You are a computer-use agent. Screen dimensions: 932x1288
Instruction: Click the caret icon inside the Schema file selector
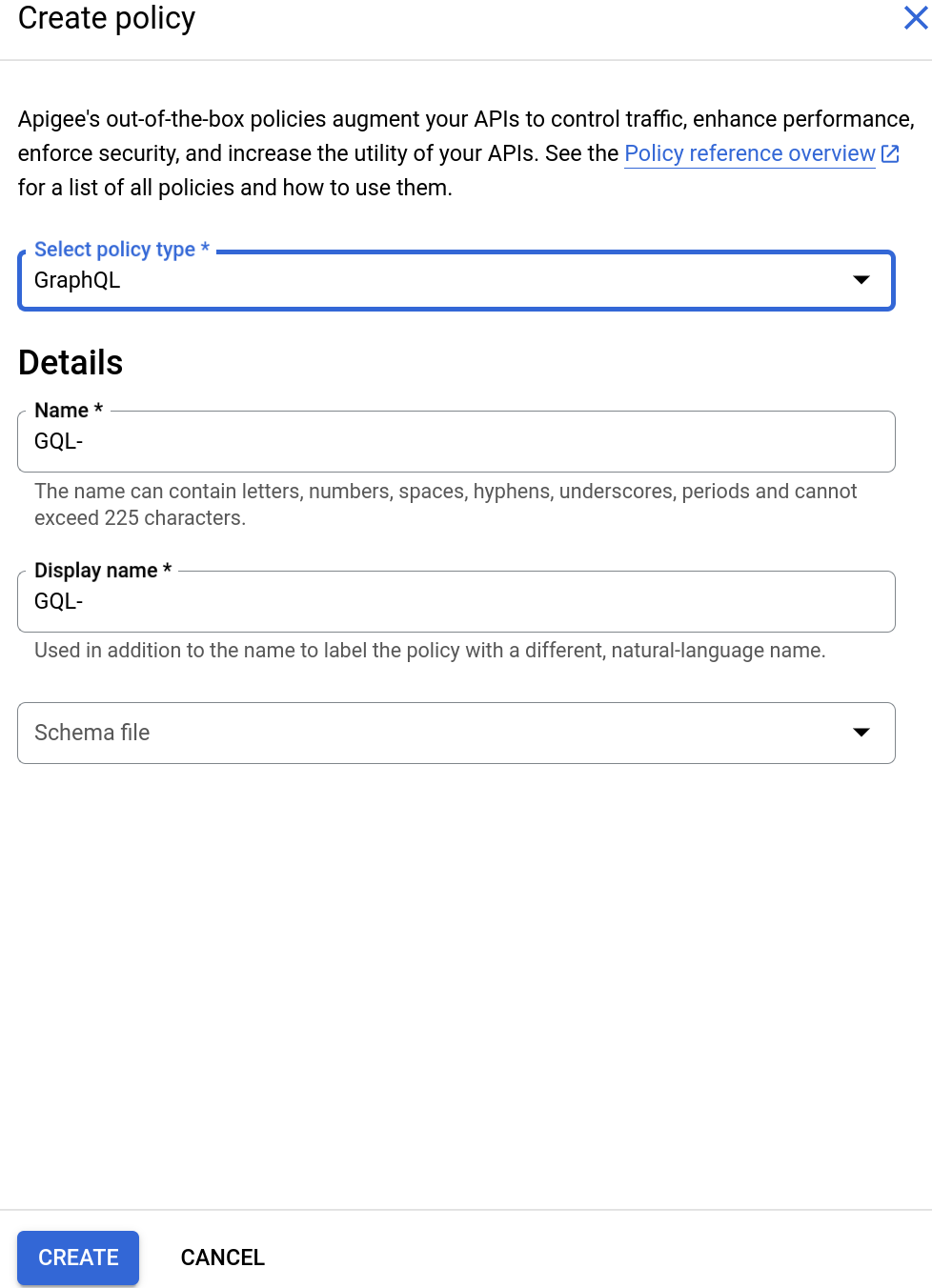861,733
